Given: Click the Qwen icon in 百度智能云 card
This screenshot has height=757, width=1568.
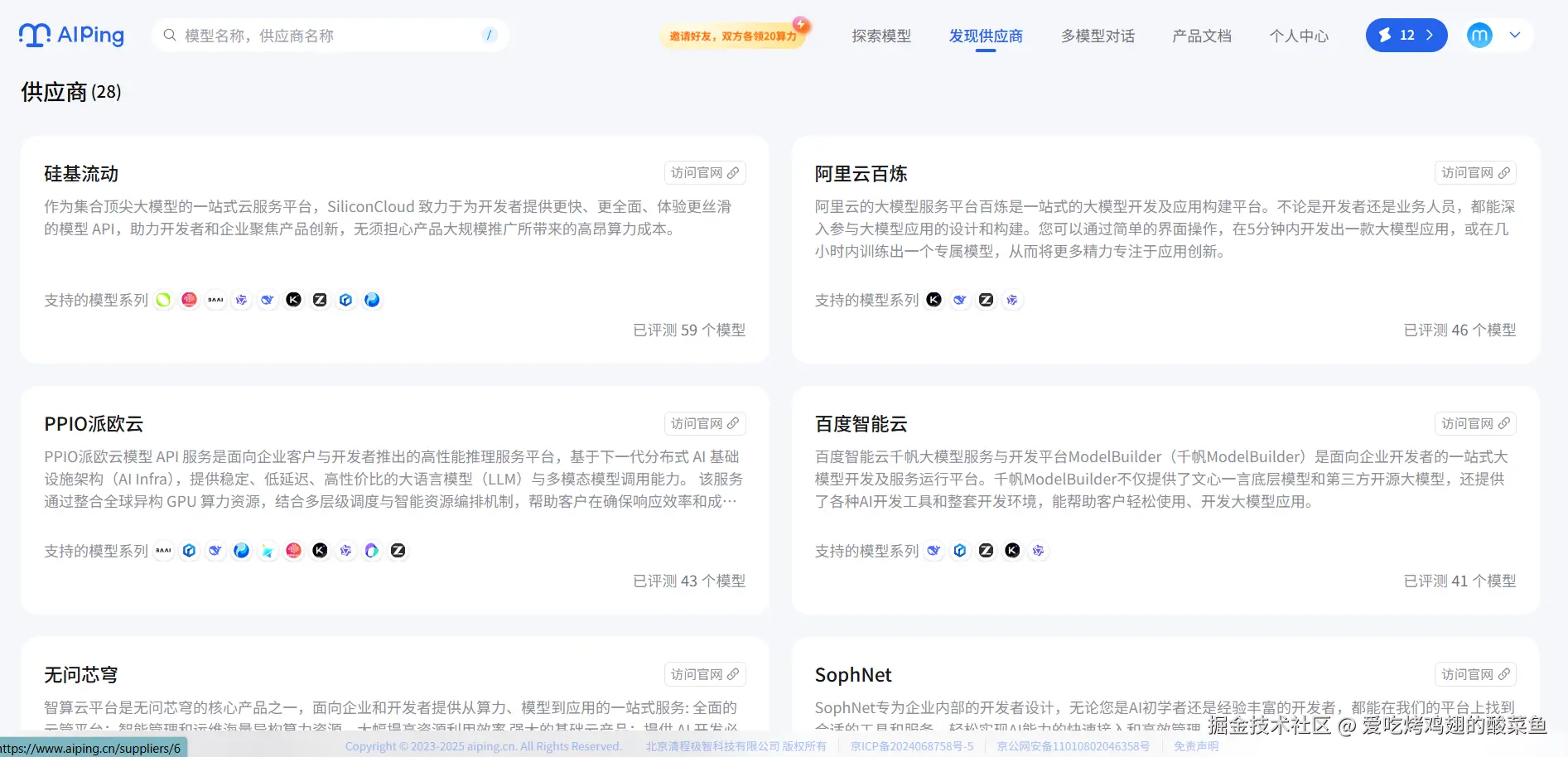Looking at the screenshot, I should click(x=1039, y=551).
